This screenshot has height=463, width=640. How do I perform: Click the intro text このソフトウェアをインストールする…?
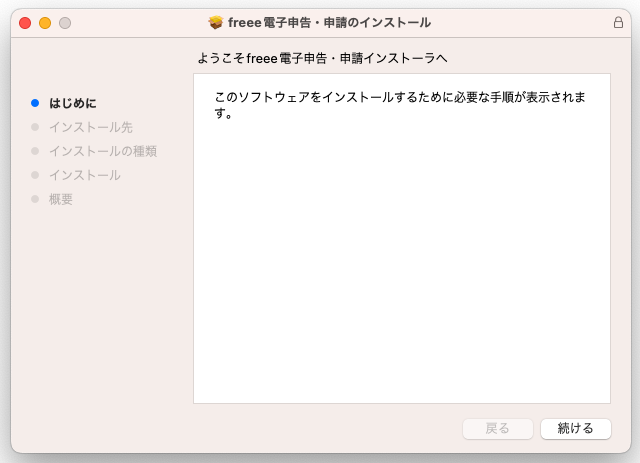click(400, 105)
